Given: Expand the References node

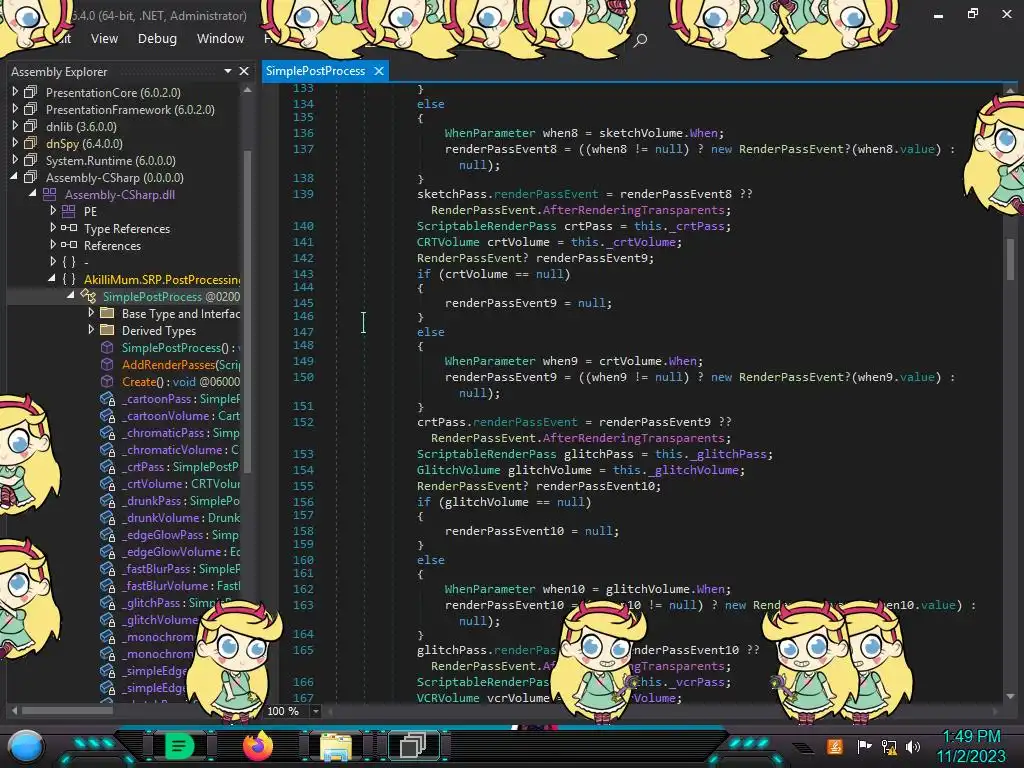Looking at the screenshot, I should point(53,245).
